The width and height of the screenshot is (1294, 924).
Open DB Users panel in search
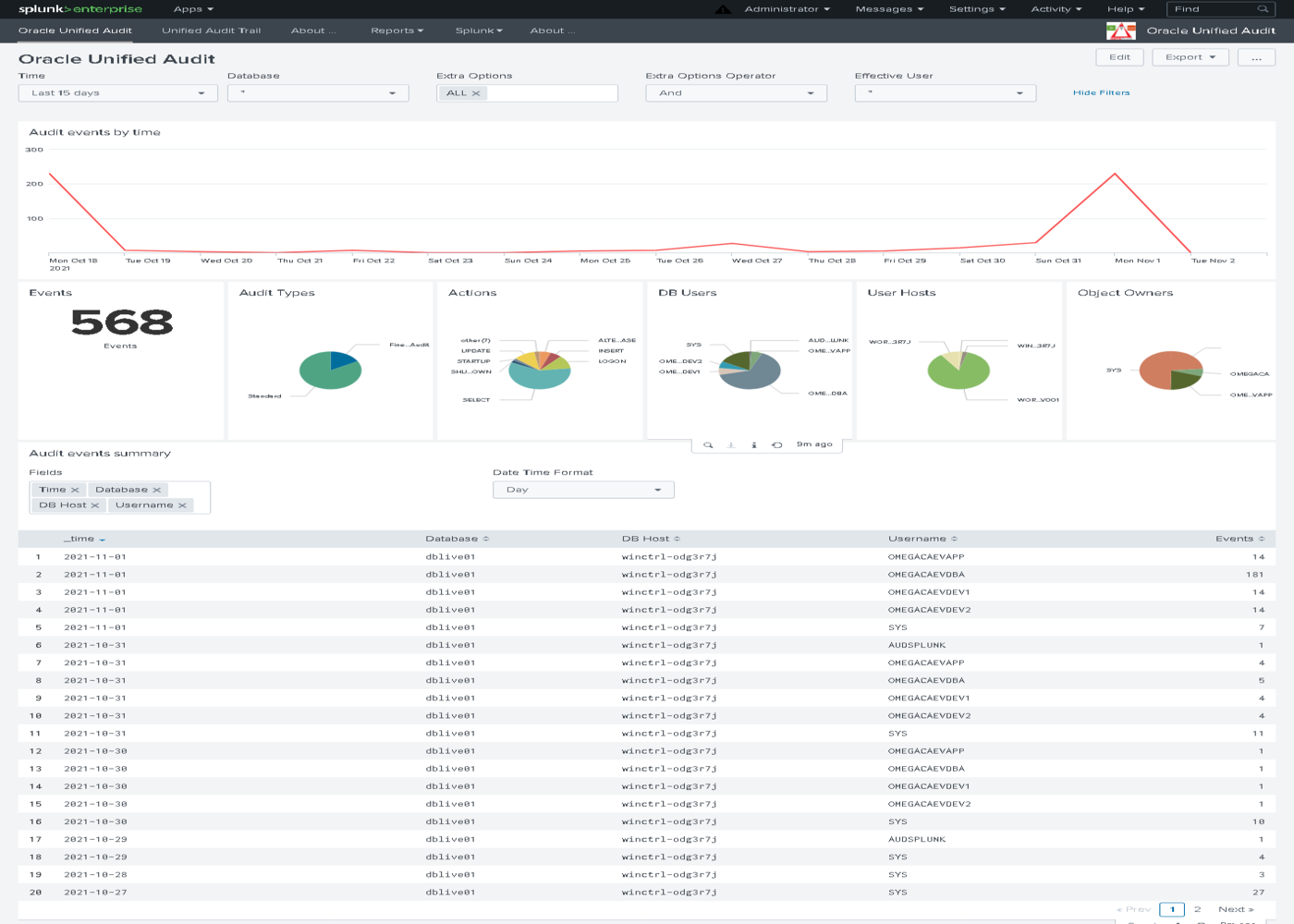click(708, 444)
